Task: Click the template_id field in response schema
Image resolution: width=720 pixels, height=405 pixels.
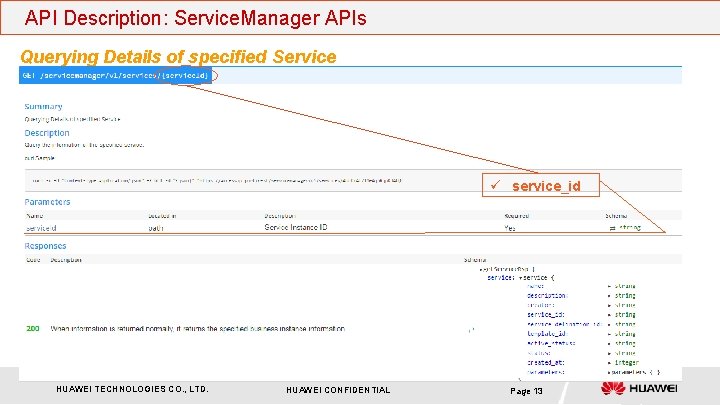Action: 547,334
